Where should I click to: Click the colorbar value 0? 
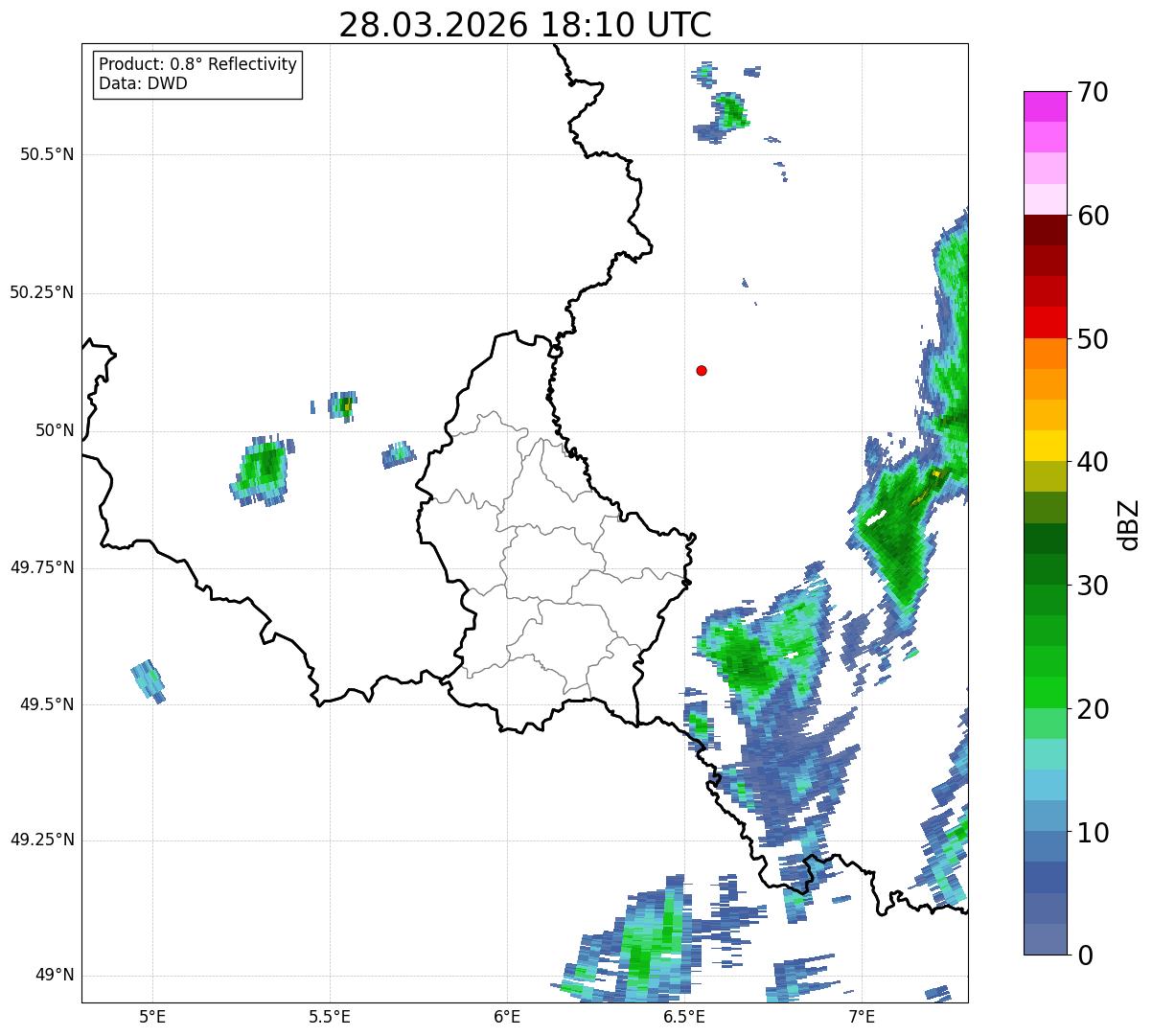tap(1084, 955)
